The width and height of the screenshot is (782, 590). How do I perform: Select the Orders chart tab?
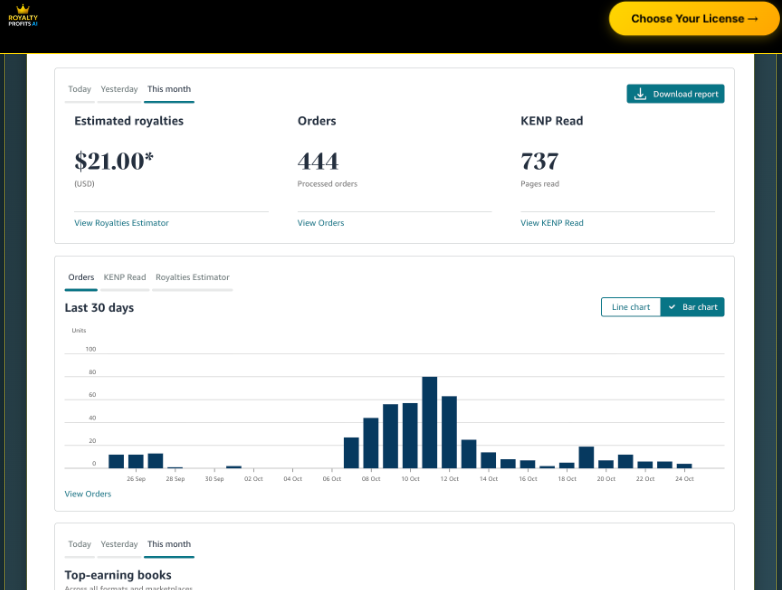81,278
